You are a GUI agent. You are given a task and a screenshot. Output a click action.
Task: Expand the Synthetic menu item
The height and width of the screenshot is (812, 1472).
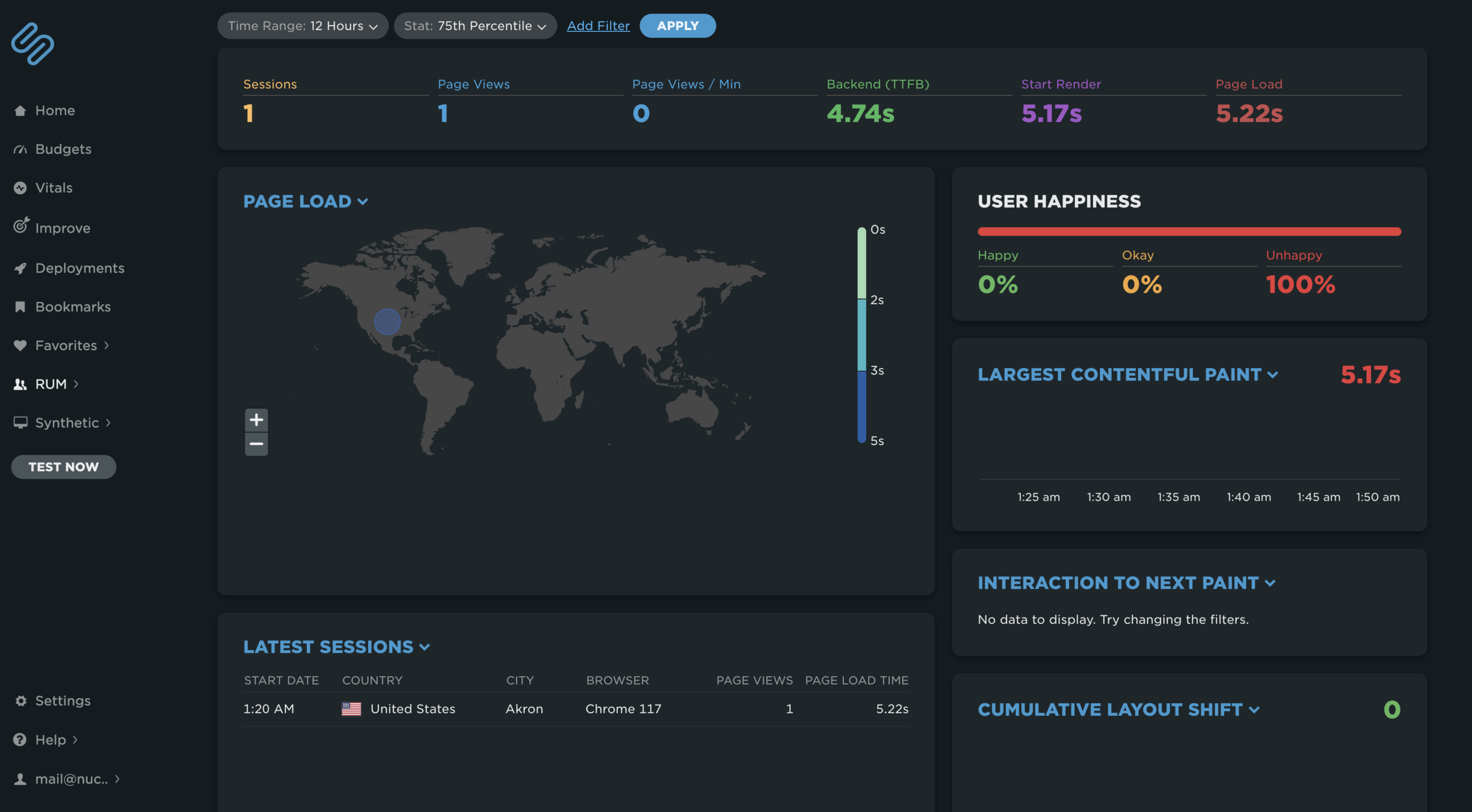66,423
